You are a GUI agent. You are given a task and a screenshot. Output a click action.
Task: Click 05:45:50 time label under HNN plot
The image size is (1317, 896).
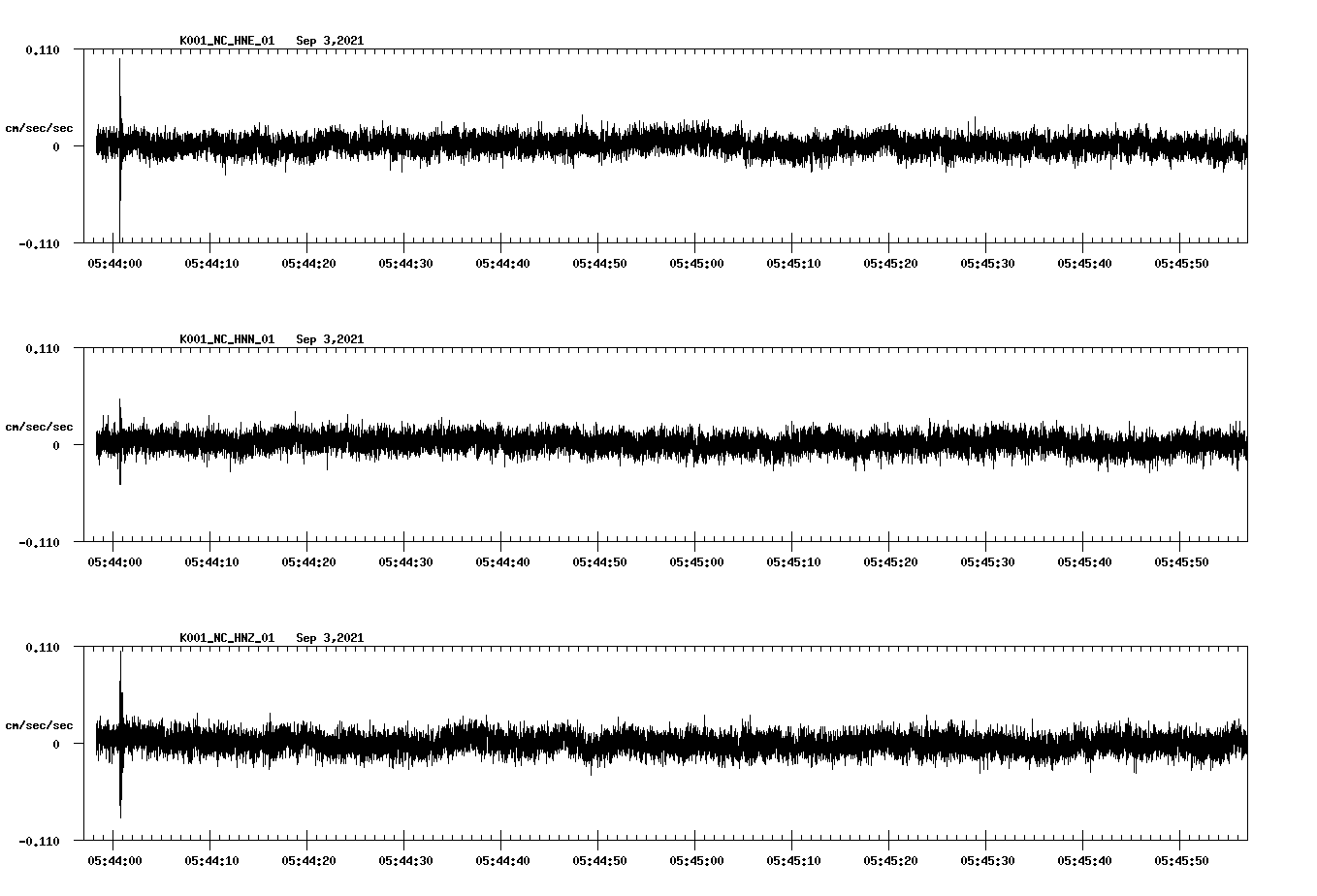tap(1182, 561)
